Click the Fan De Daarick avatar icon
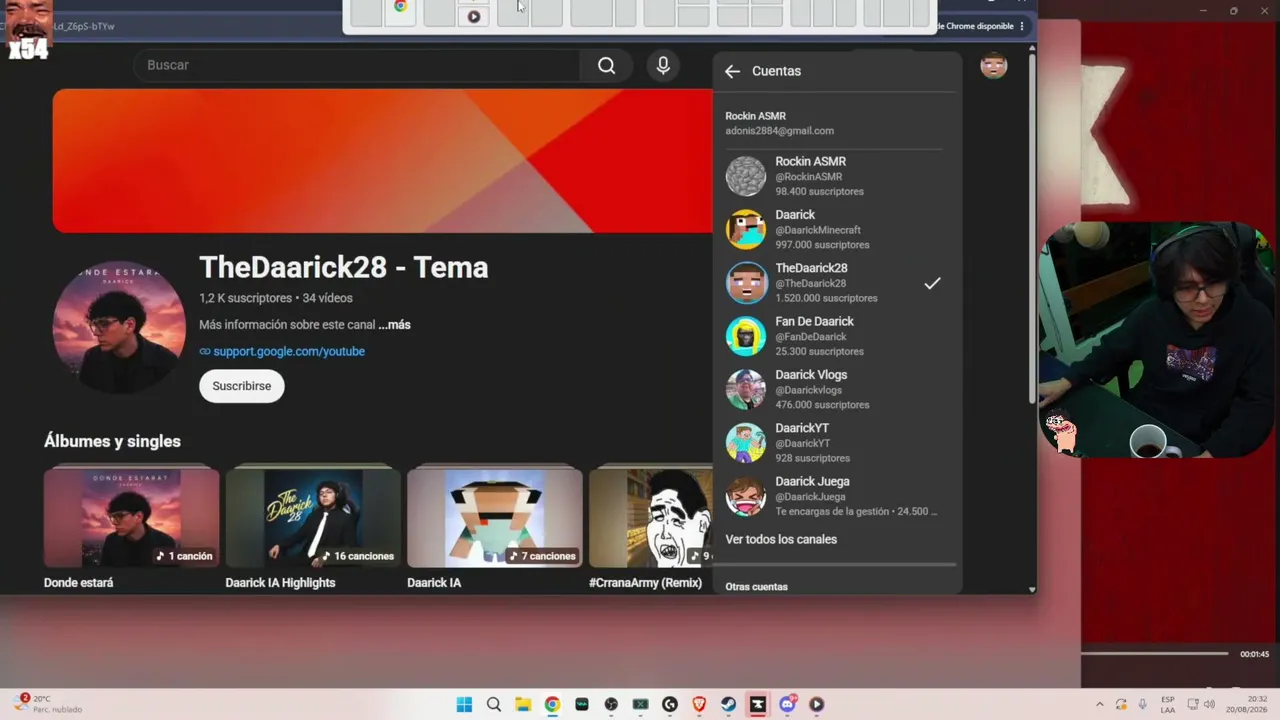Viewport: 1280px width, 720px height. pos(746,336)
